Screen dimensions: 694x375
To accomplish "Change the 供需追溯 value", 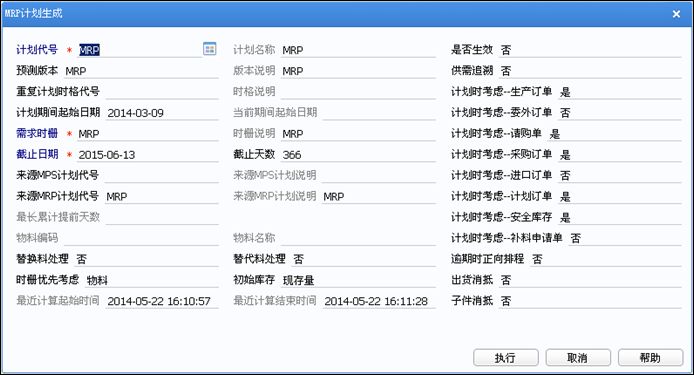I will point(590,71).
